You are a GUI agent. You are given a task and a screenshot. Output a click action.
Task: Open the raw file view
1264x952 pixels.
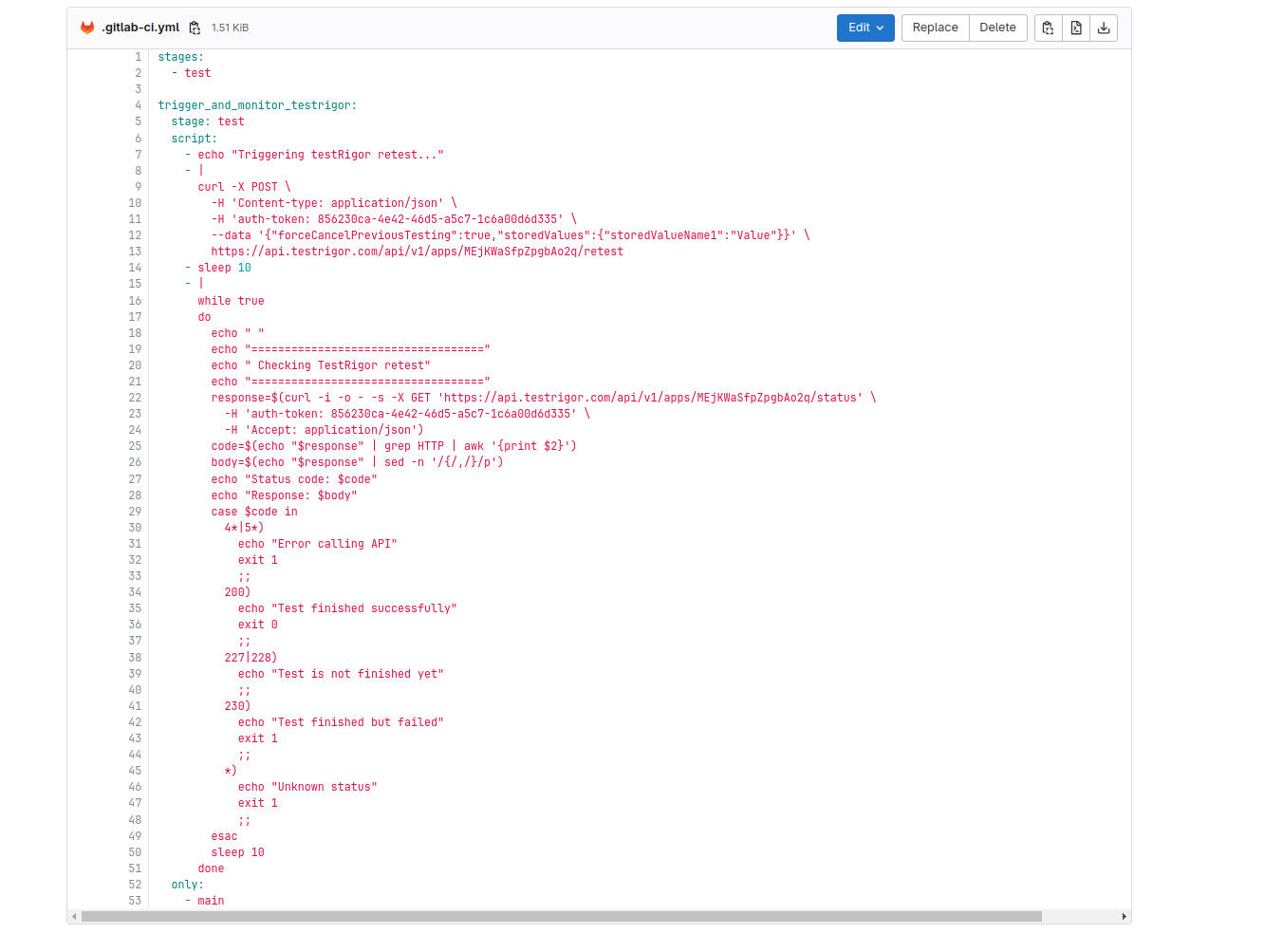pos(1076,28)
